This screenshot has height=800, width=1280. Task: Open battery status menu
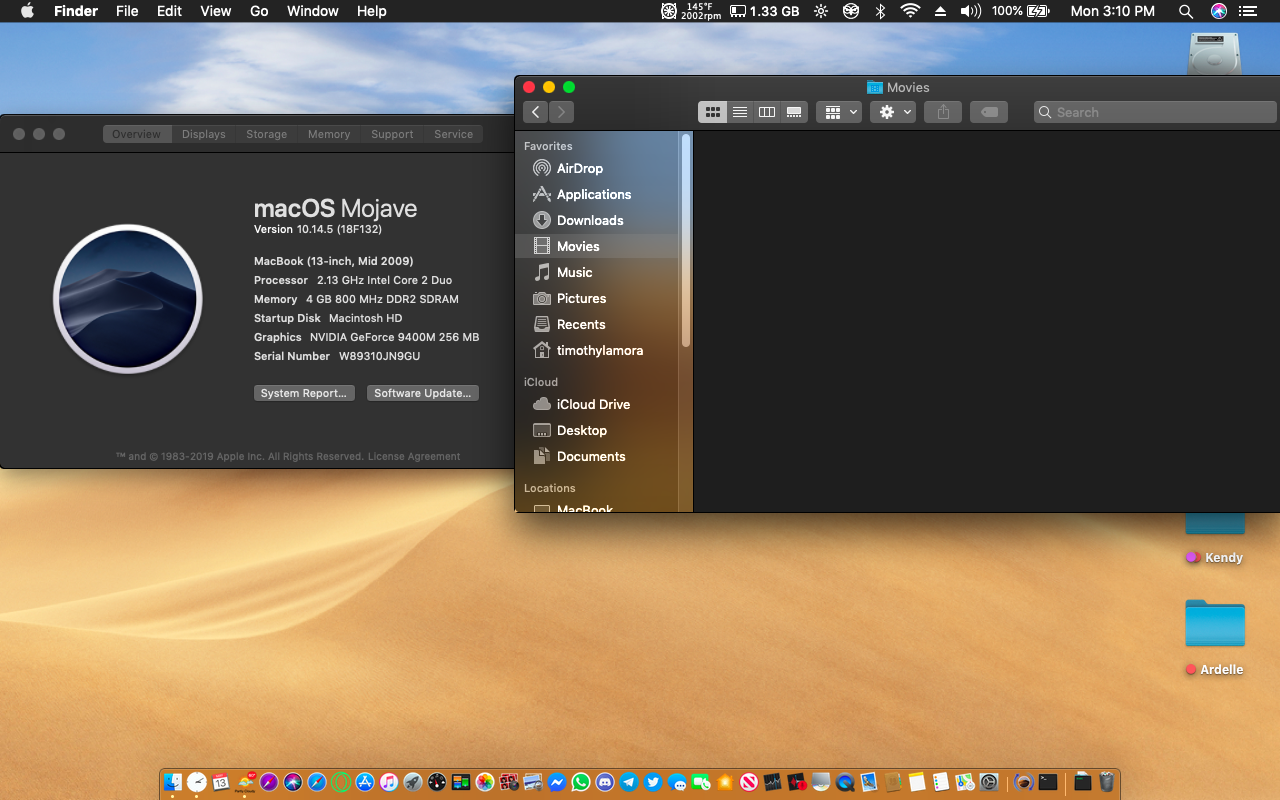[x=1021, y=11]
